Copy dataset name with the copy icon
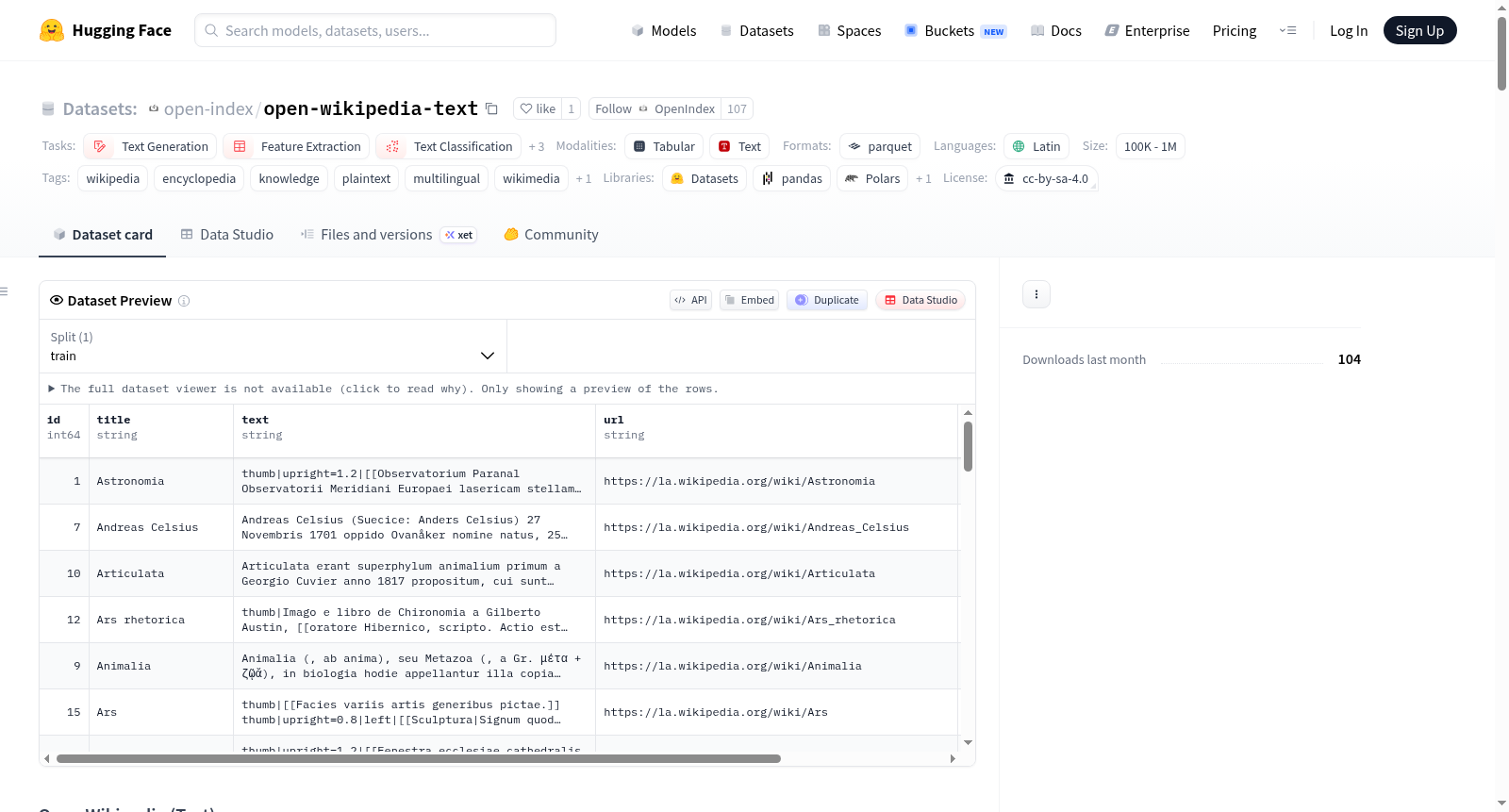The width and height of the screenshot is (1509, 812). pyautogui.click(x=491, y=108)
